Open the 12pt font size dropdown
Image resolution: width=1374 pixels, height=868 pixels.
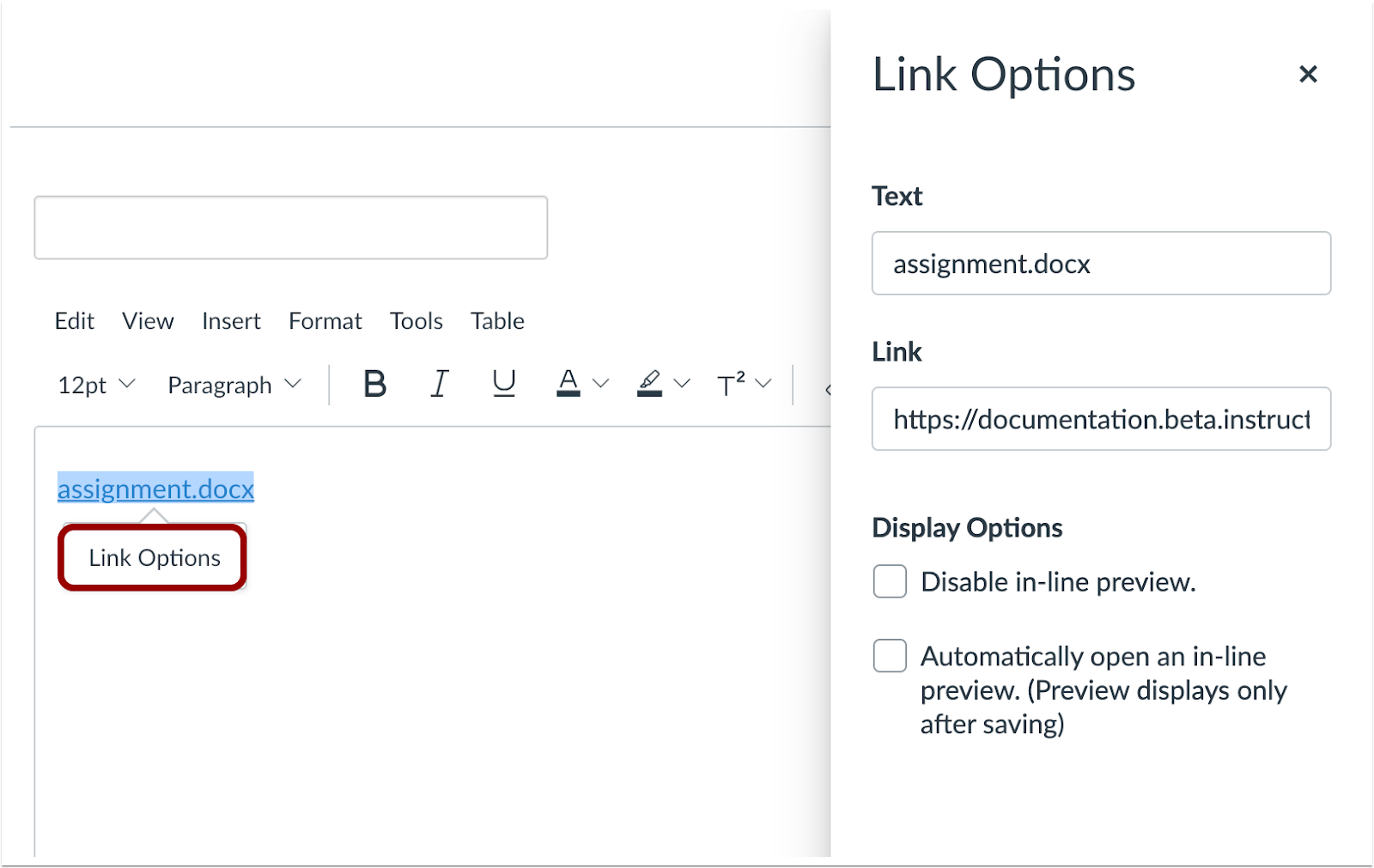coord(96,385)
